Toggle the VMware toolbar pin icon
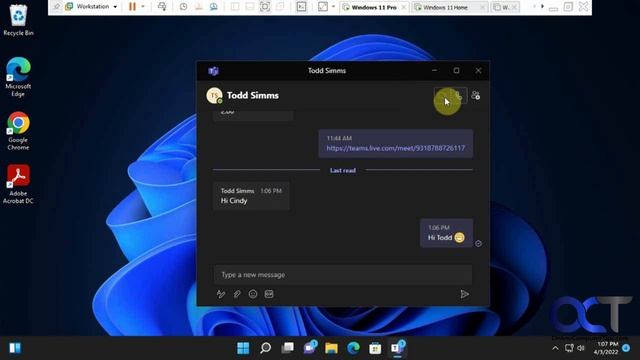640x360 pixels. tap(56, 7)
